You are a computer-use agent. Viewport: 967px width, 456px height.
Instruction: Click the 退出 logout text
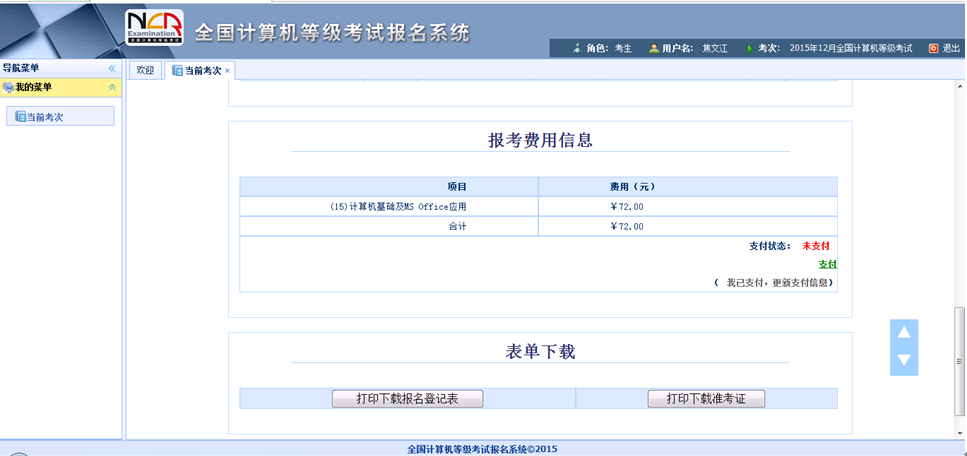click(x=951, y=48)
